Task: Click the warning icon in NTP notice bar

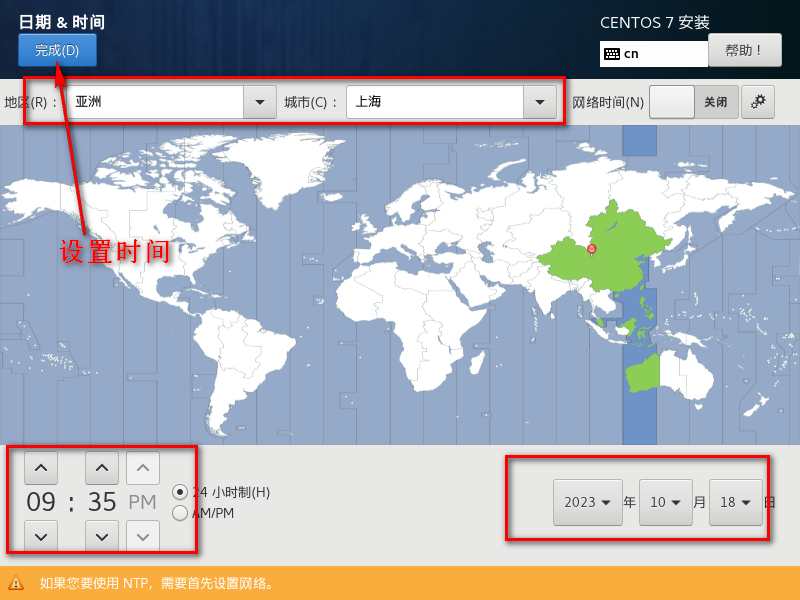Action: tap(16, 583)
